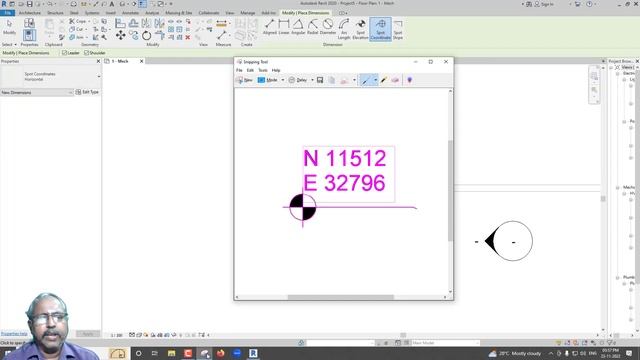Image resolution: width=640 pixels, height=360 pixels.
Task: Select the Angular dimension tool
Action: (298, 27)
